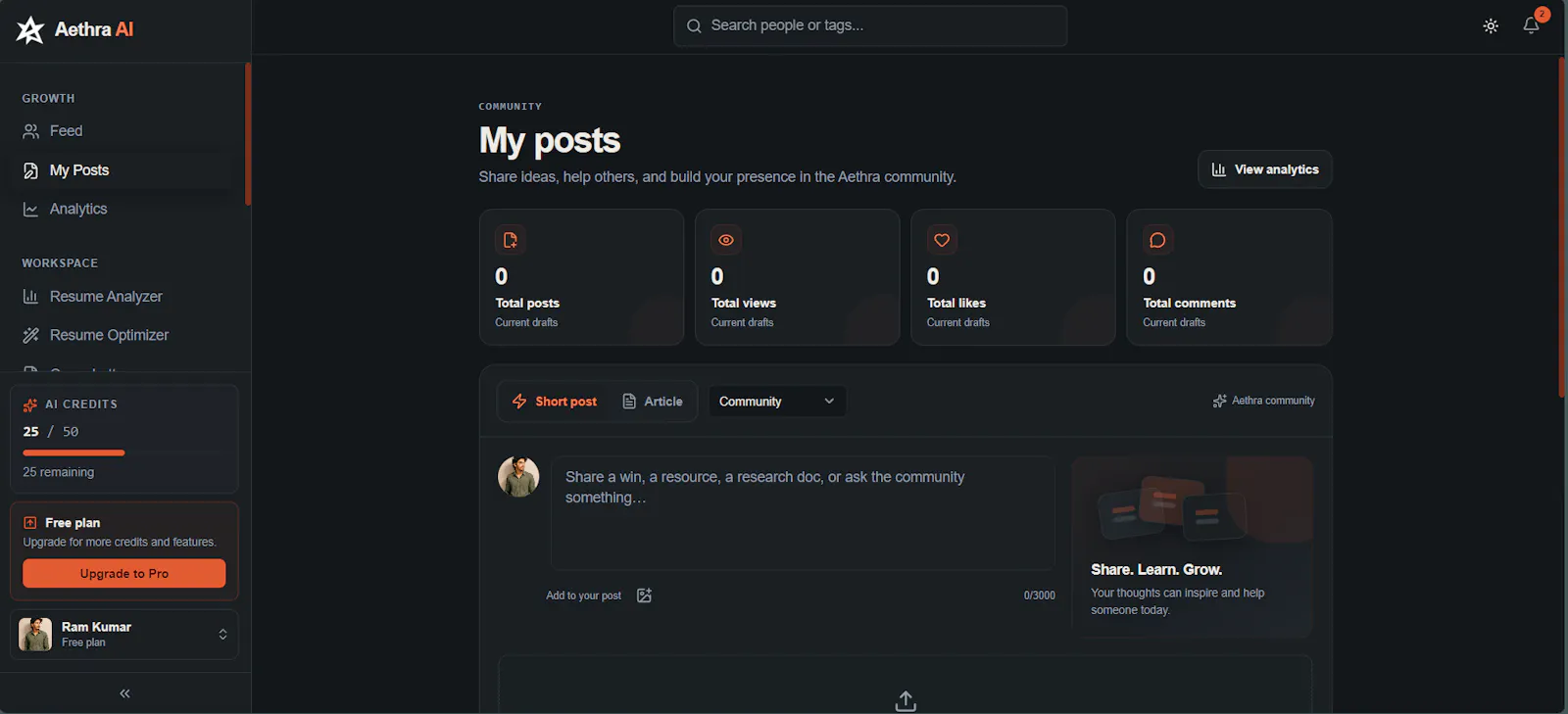Click the Share. Learn. Grow. heading
This screenshot has width=1568, height=714.
[1156, 570]
